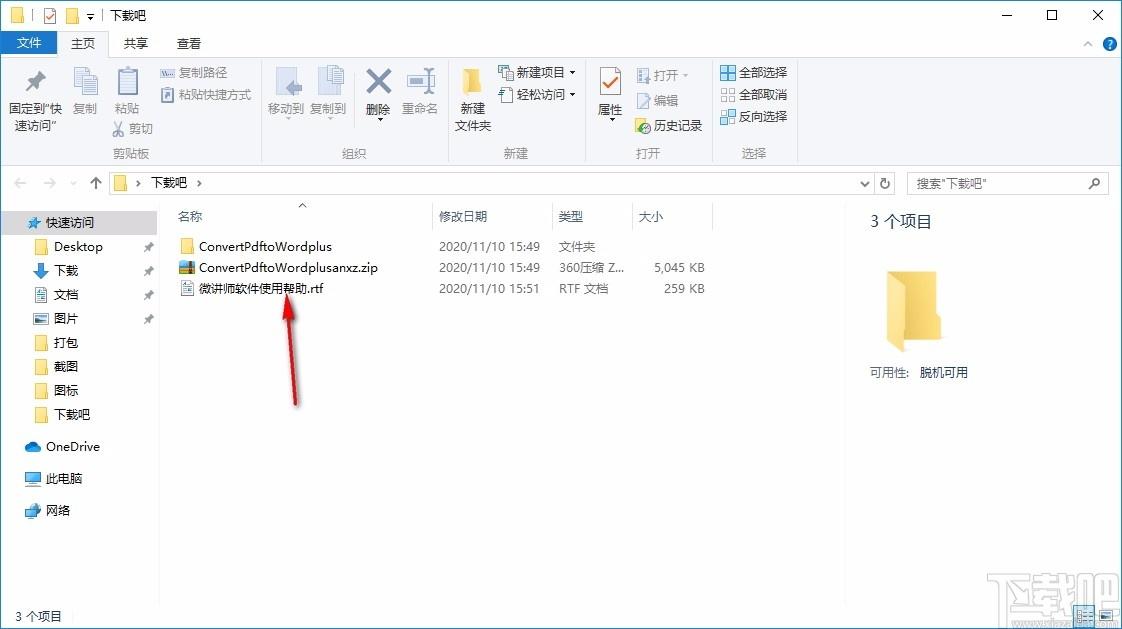Pin folder to Quick access
Screen dimensions: 1122x629
35,100
